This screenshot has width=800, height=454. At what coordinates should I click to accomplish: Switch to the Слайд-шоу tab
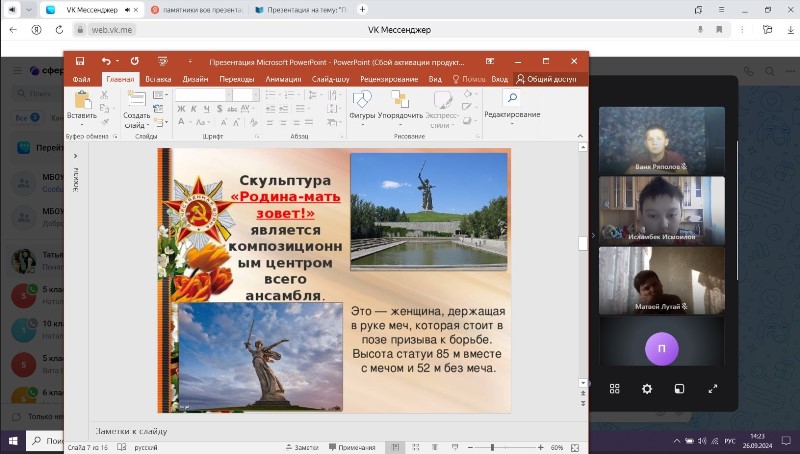(x=331, y=79)
